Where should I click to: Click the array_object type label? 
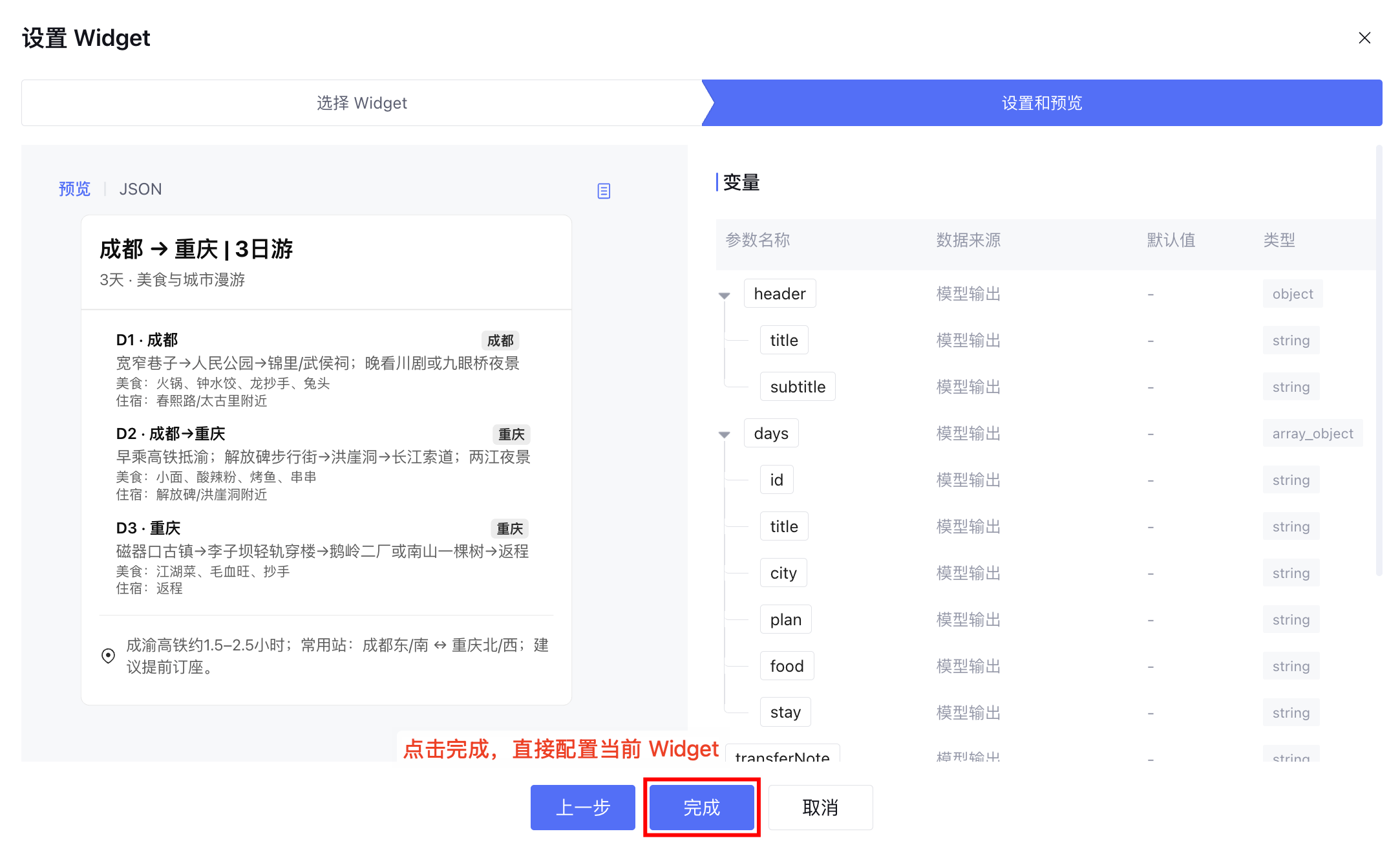pyautogui.click(x=1312, y=433)
